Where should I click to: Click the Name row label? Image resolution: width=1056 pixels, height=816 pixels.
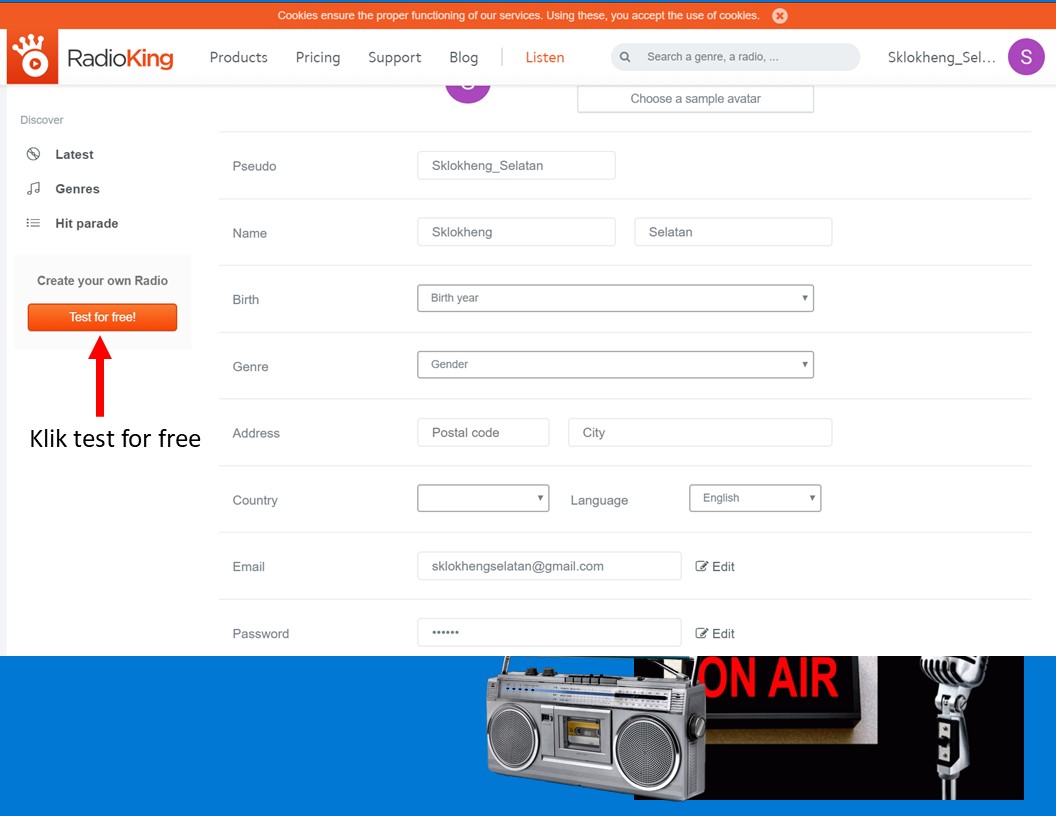coord(250,233)
